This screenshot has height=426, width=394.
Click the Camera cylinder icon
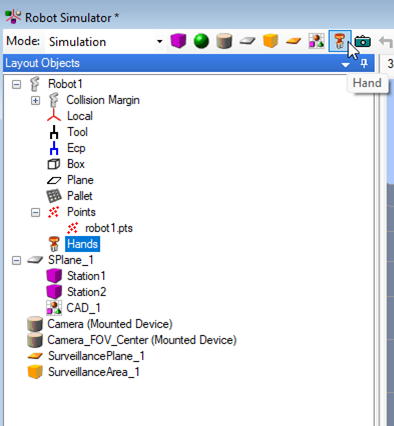coord(35,324)
